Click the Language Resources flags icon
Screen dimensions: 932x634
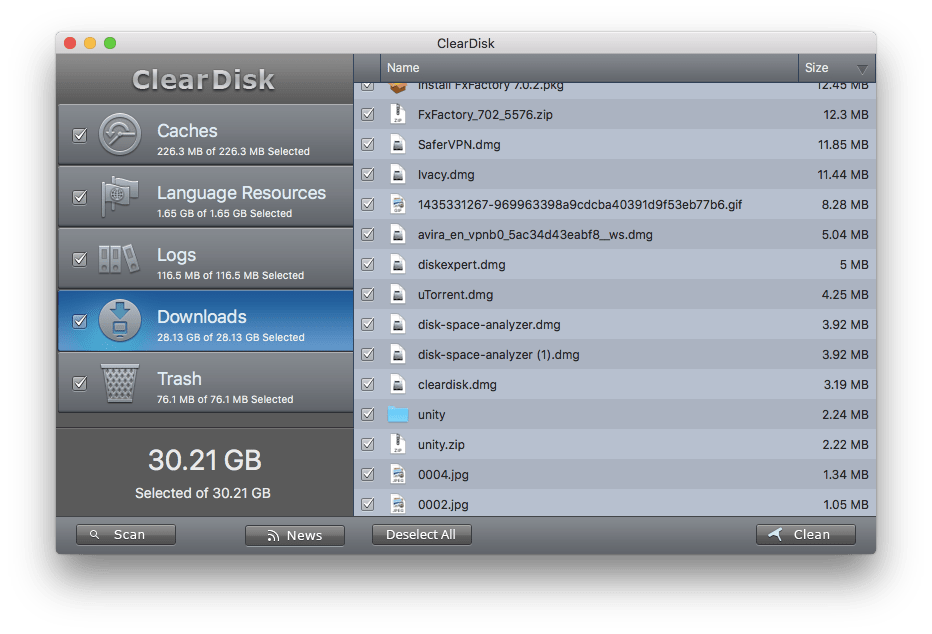[120, 196]
